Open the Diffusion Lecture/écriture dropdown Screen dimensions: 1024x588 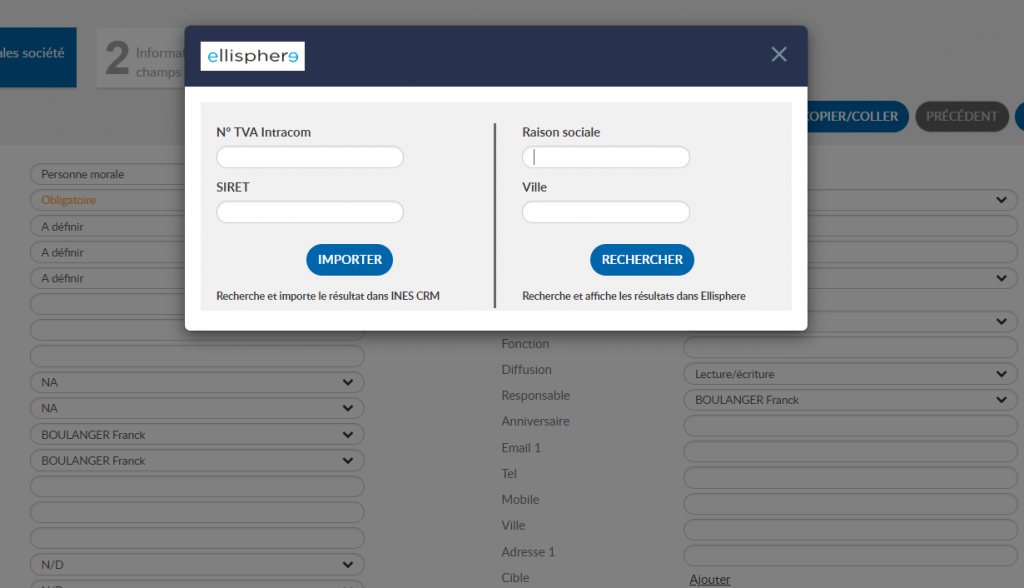(x=849, y=373)
